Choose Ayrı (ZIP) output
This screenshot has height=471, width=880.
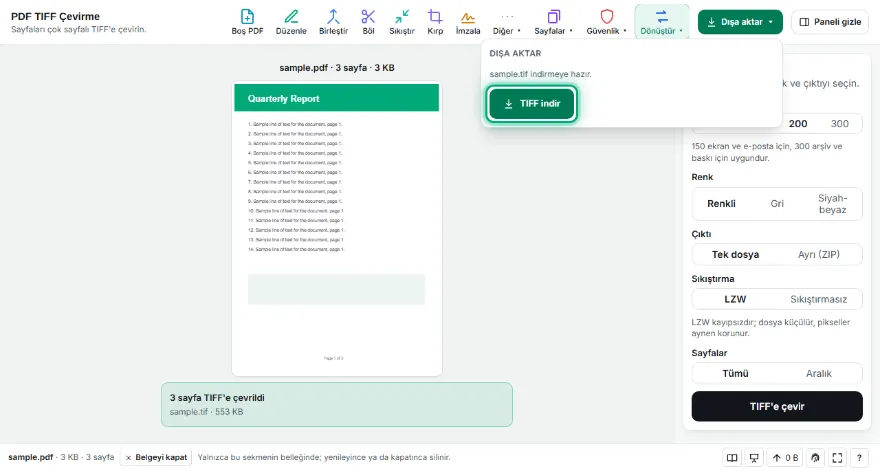pyautogui.click(x=818, y=254)
